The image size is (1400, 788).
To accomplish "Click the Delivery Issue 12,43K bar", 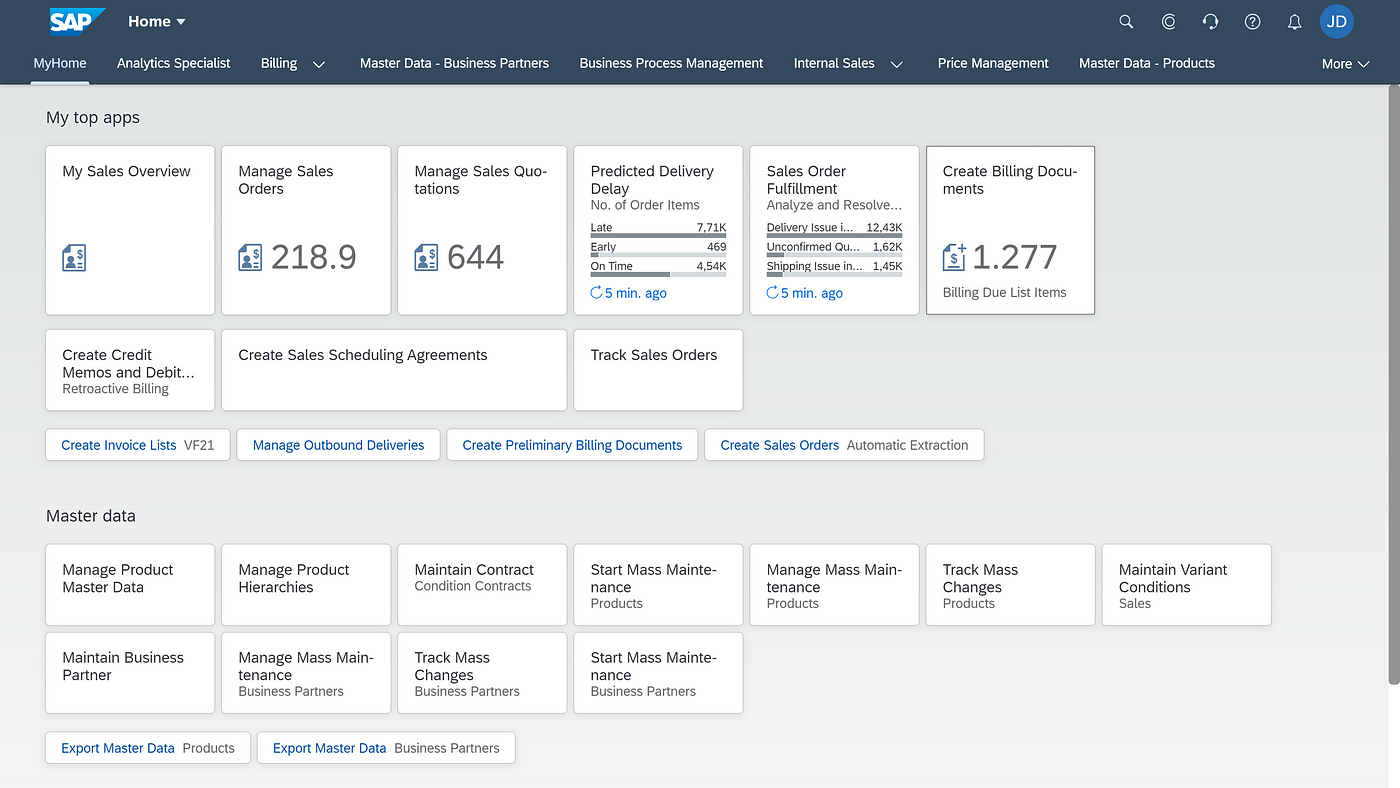I will tap(834, 236).
